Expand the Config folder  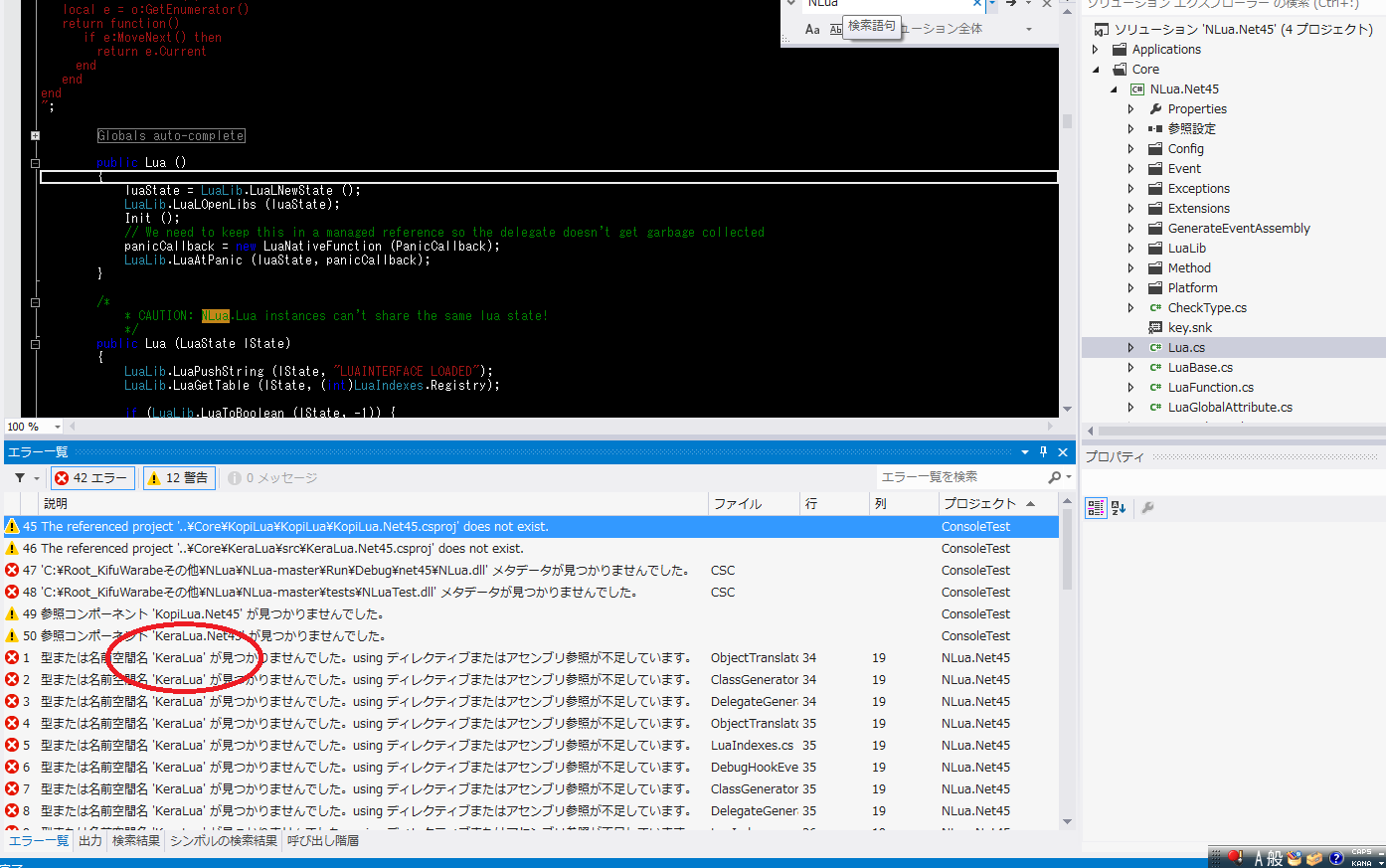click(x=1130, y=149)
